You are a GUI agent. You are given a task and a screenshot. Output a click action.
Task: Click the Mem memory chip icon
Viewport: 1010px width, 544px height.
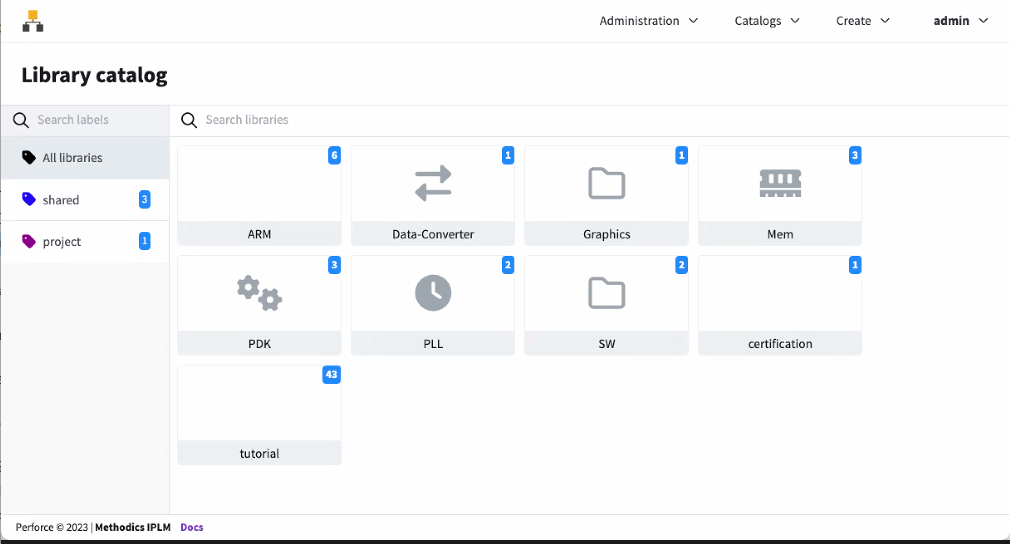tap(780, 182)
